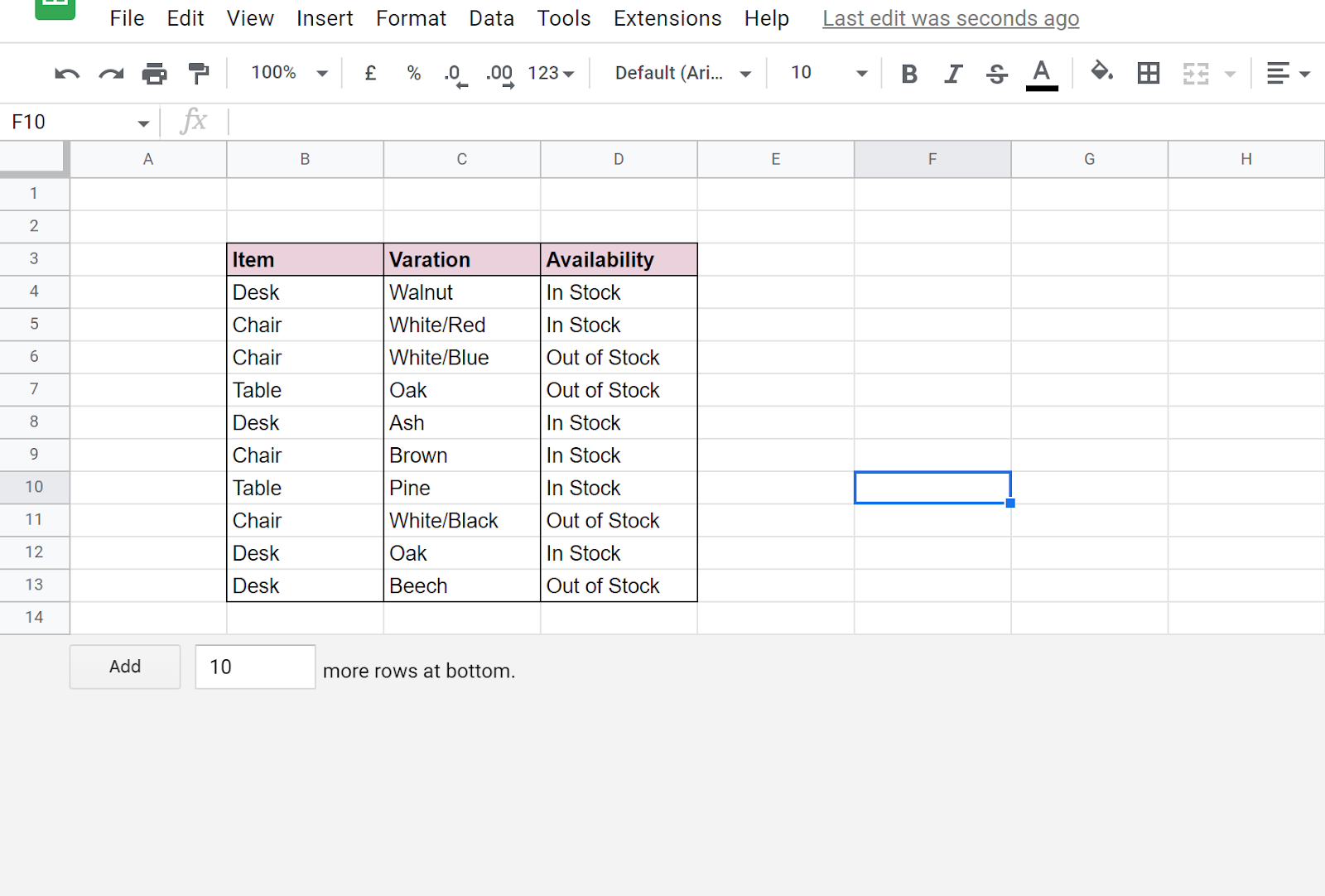Toggle strikethrough formatting
The image size is (1325, 896).
(997, 73)
